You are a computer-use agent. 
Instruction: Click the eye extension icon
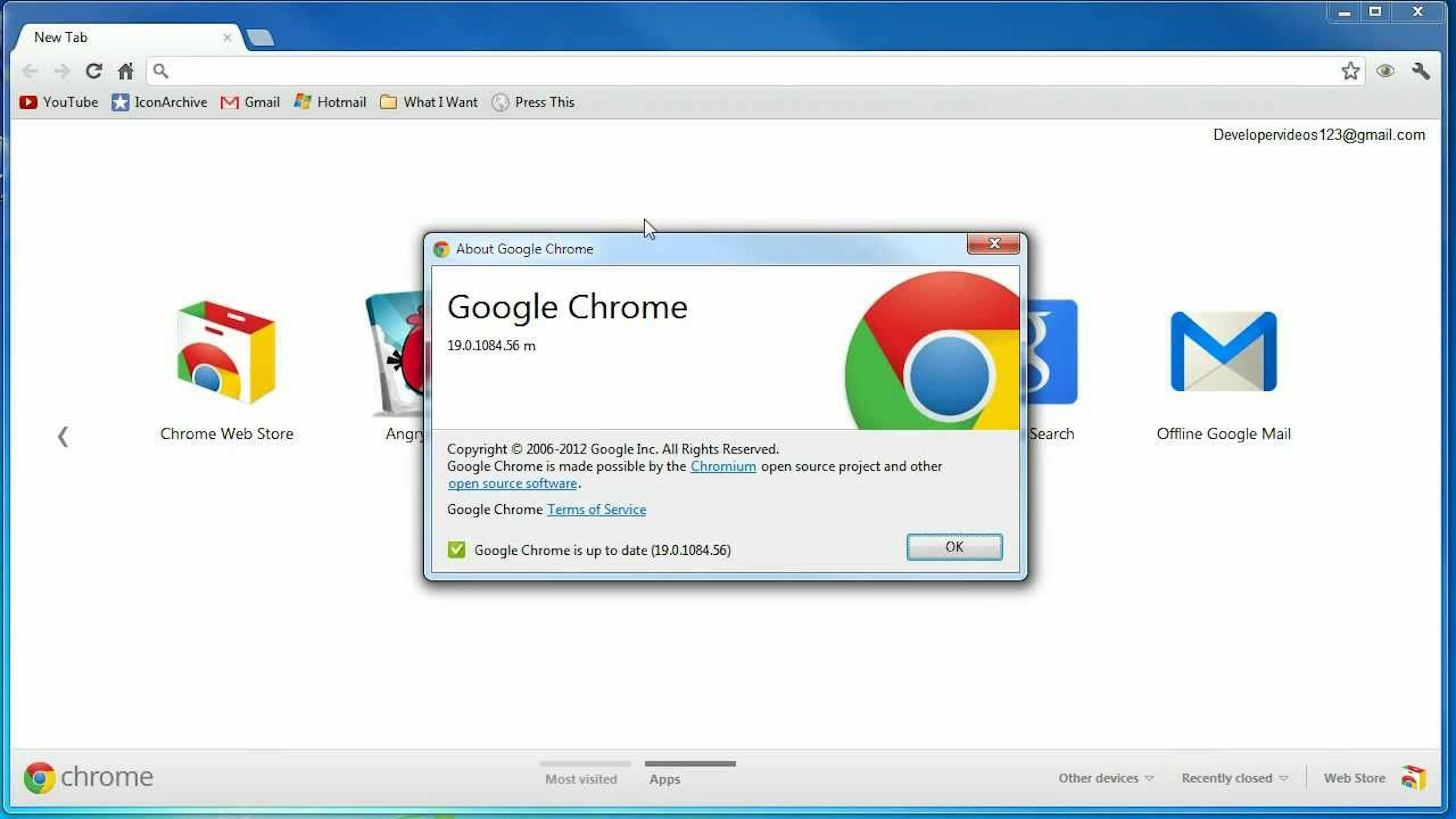(1385, 71)
